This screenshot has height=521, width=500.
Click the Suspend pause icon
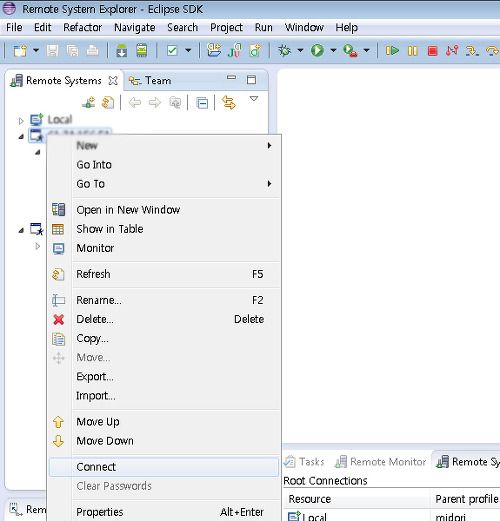click(x=413, y=51)
